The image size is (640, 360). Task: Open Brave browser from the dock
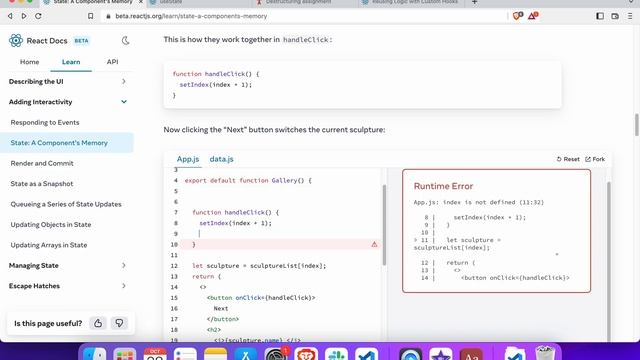[306, 354]
